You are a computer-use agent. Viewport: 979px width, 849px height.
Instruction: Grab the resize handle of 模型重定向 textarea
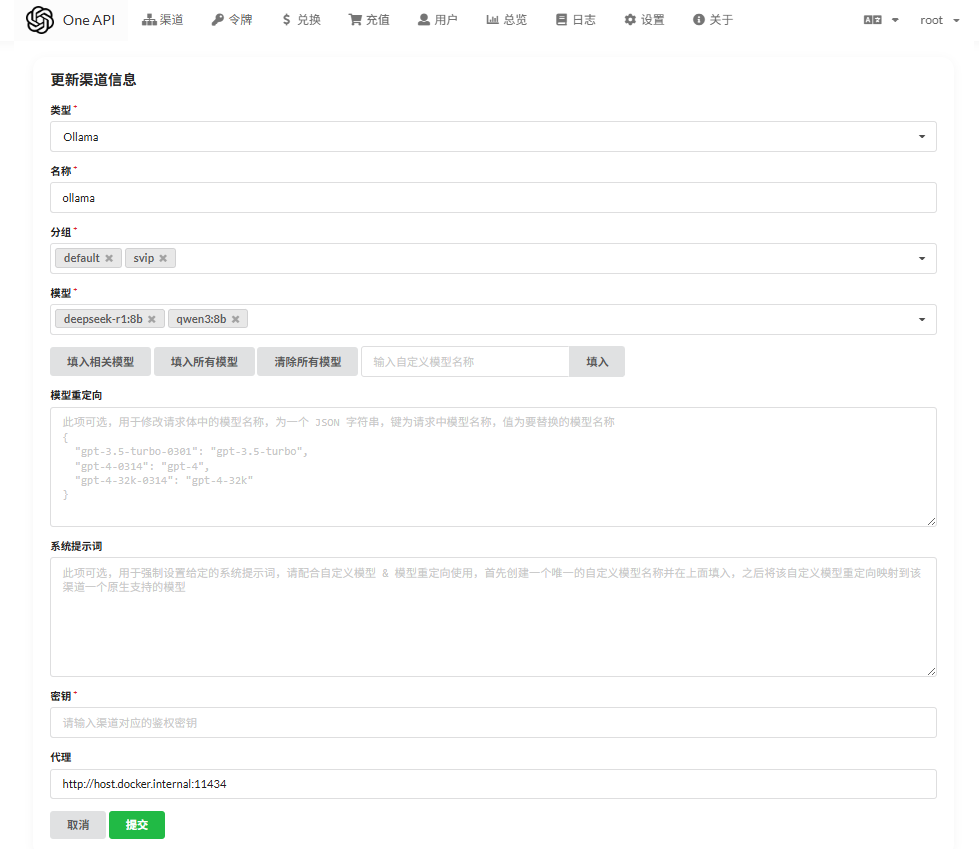pyautogui.click(x=931, y=521)
